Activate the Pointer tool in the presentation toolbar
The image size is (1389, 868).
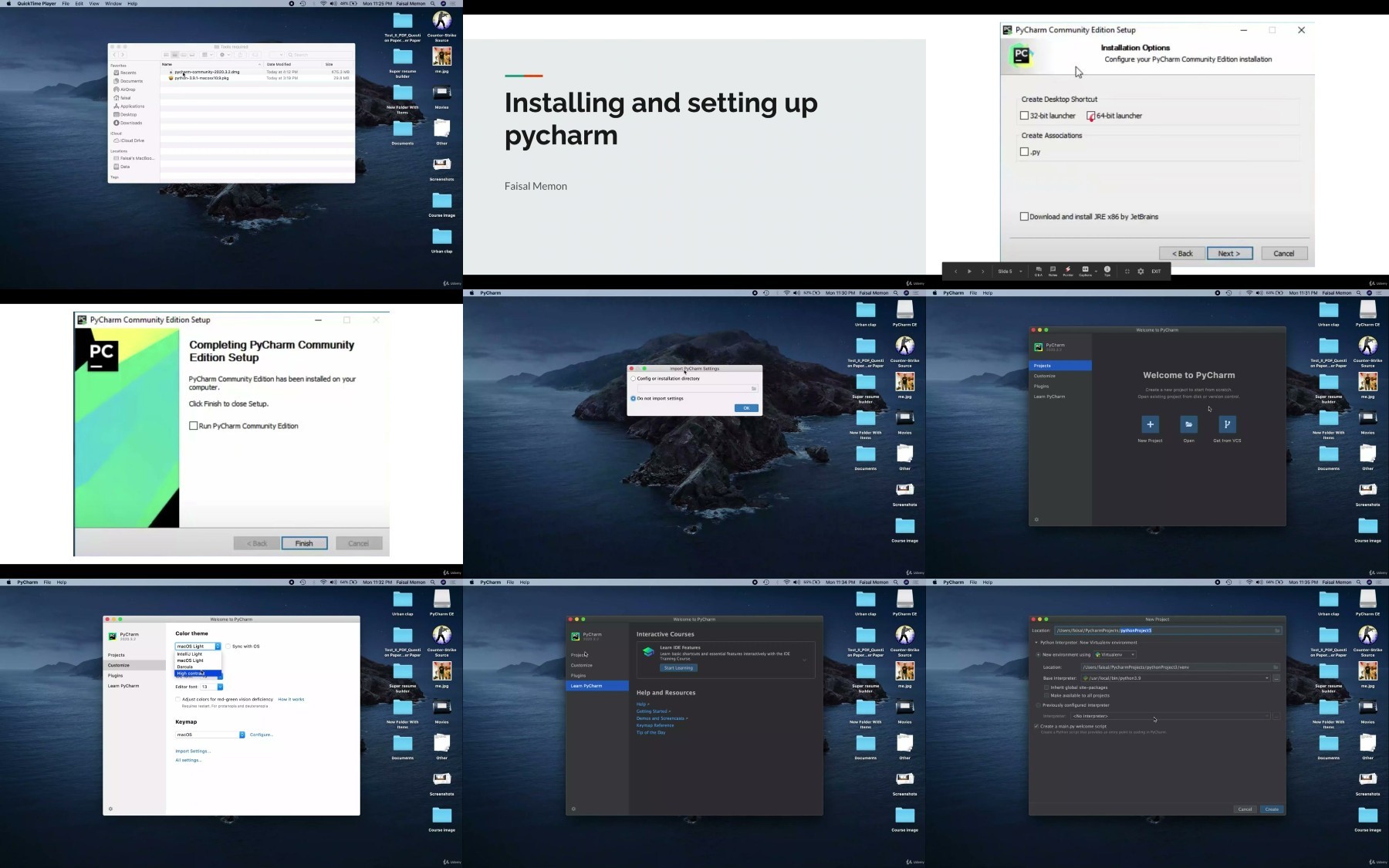(x=1068, y=271)
